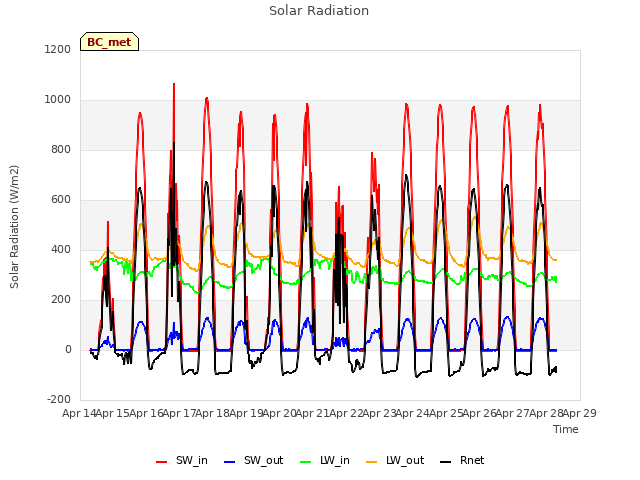640x480 pixels.
Task: Toggle the LW_in legend entry
Action: point(325,461)
